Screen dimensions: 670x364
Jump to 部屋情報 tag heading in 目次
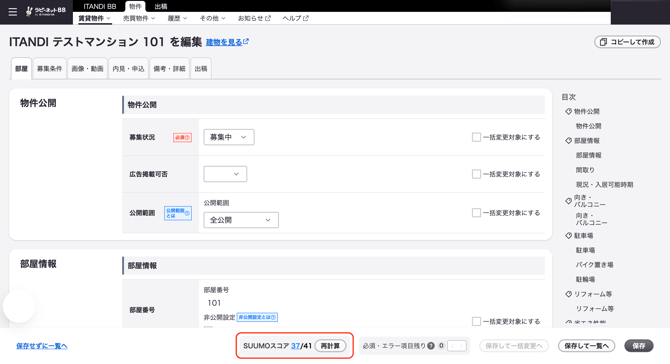point(582,141)
